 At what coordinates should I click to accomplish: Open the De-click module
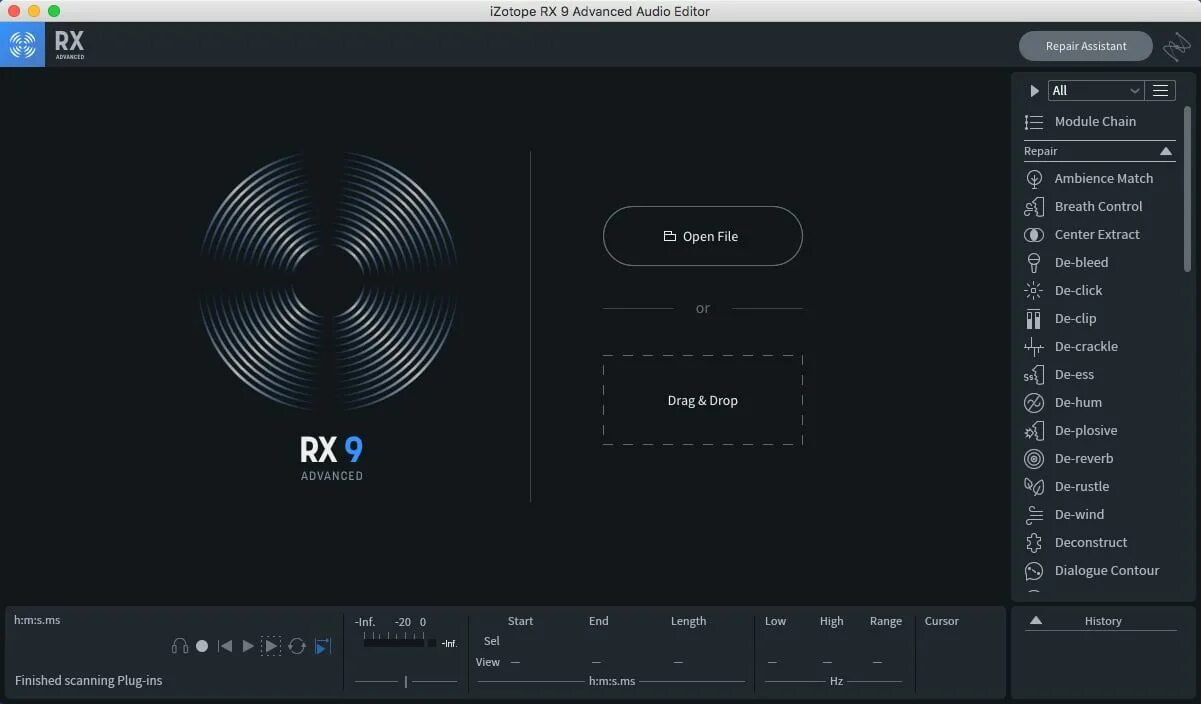(x=1078, y=291)
